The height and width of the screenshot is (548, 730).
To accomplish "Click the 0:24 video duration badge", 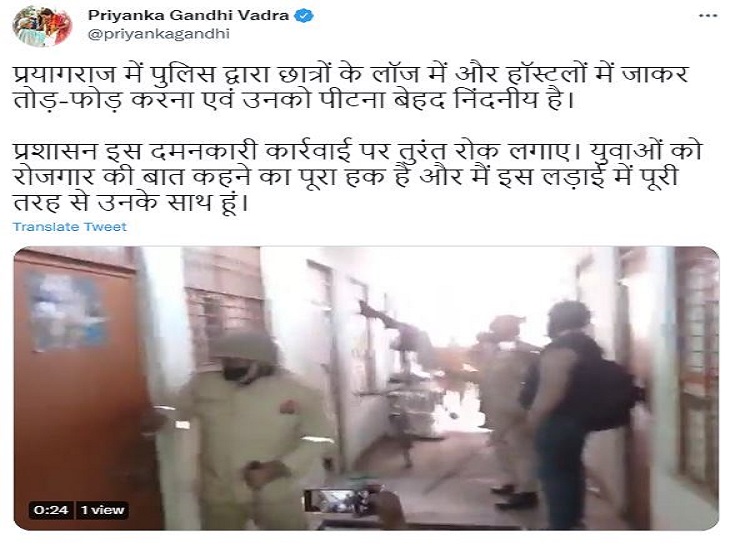I will point(51,510).
